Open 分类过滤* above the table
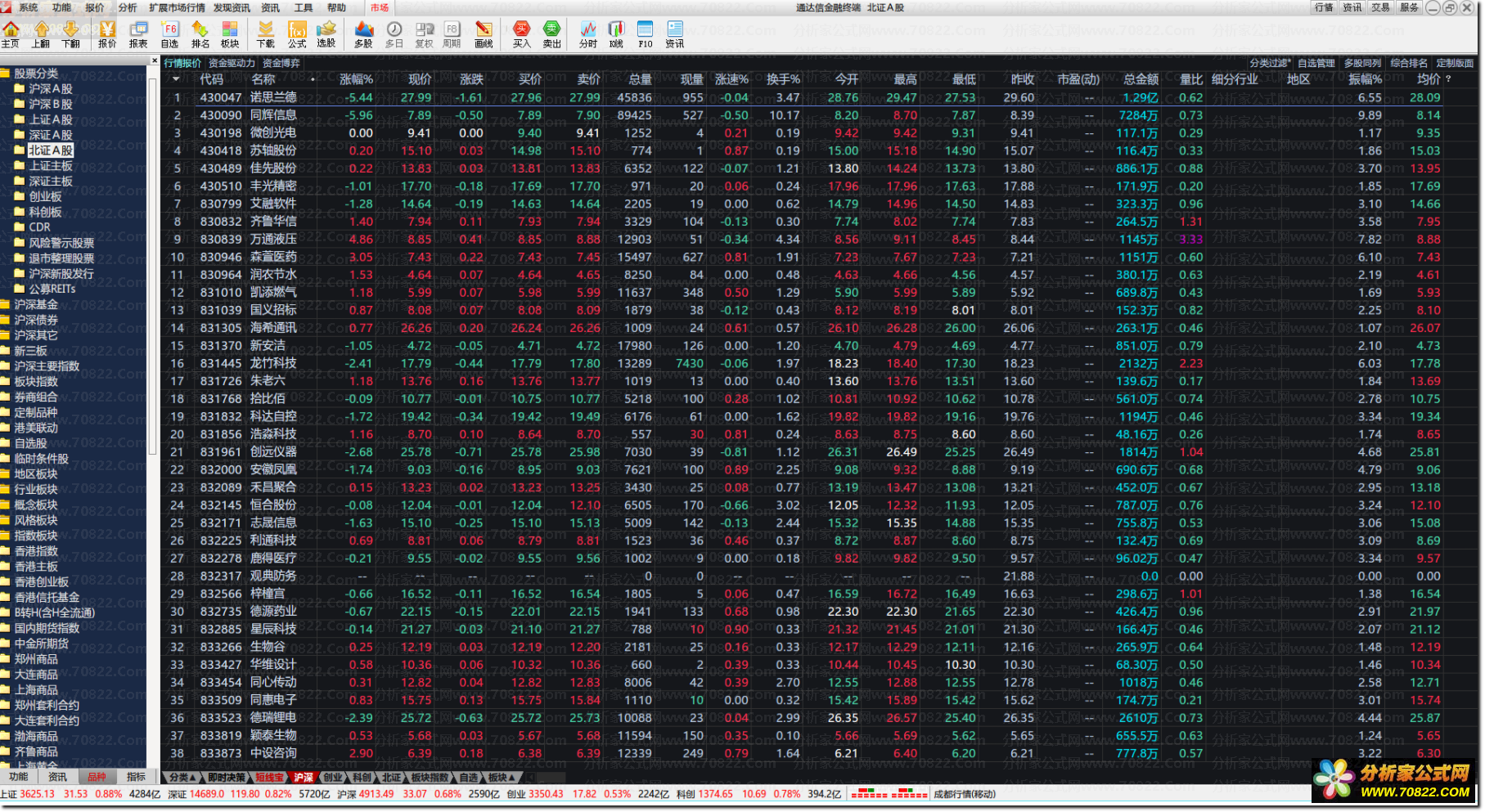This screenshot has width=1485, height=812. pos(1270,63)
